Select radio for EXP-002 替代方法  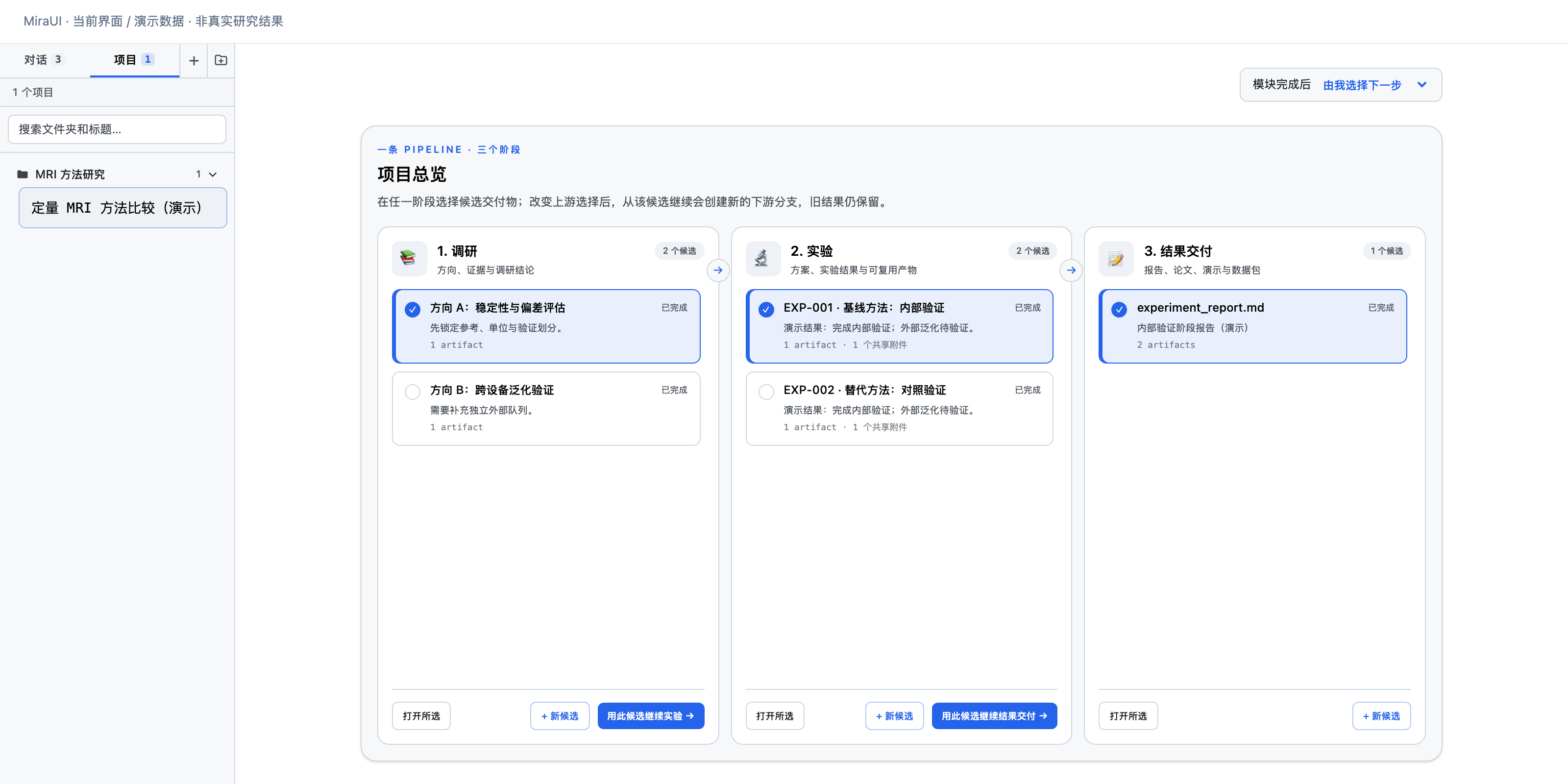[766, 392]
